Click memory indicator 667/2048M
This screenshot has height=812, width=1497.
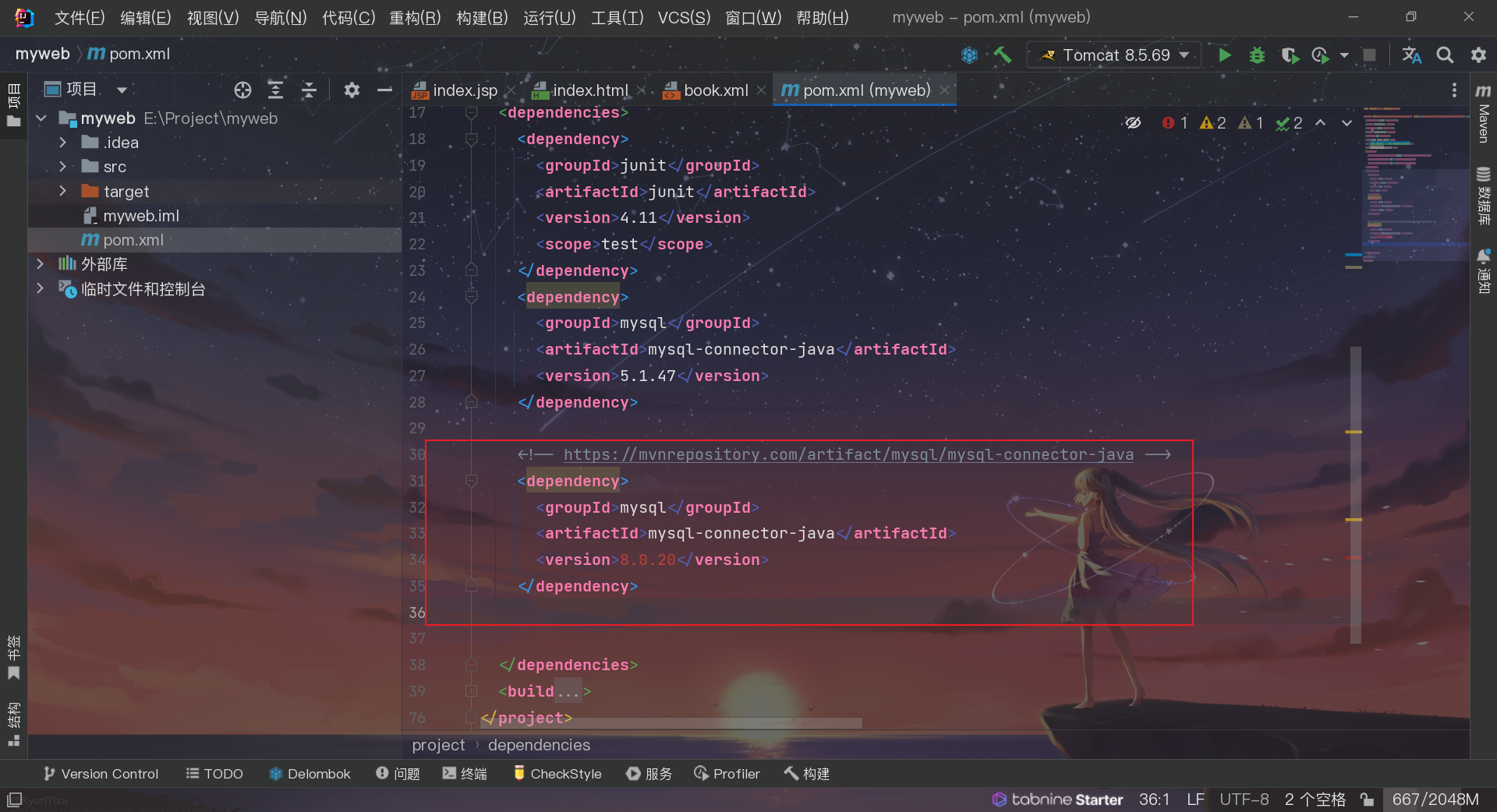(1435, 800)
